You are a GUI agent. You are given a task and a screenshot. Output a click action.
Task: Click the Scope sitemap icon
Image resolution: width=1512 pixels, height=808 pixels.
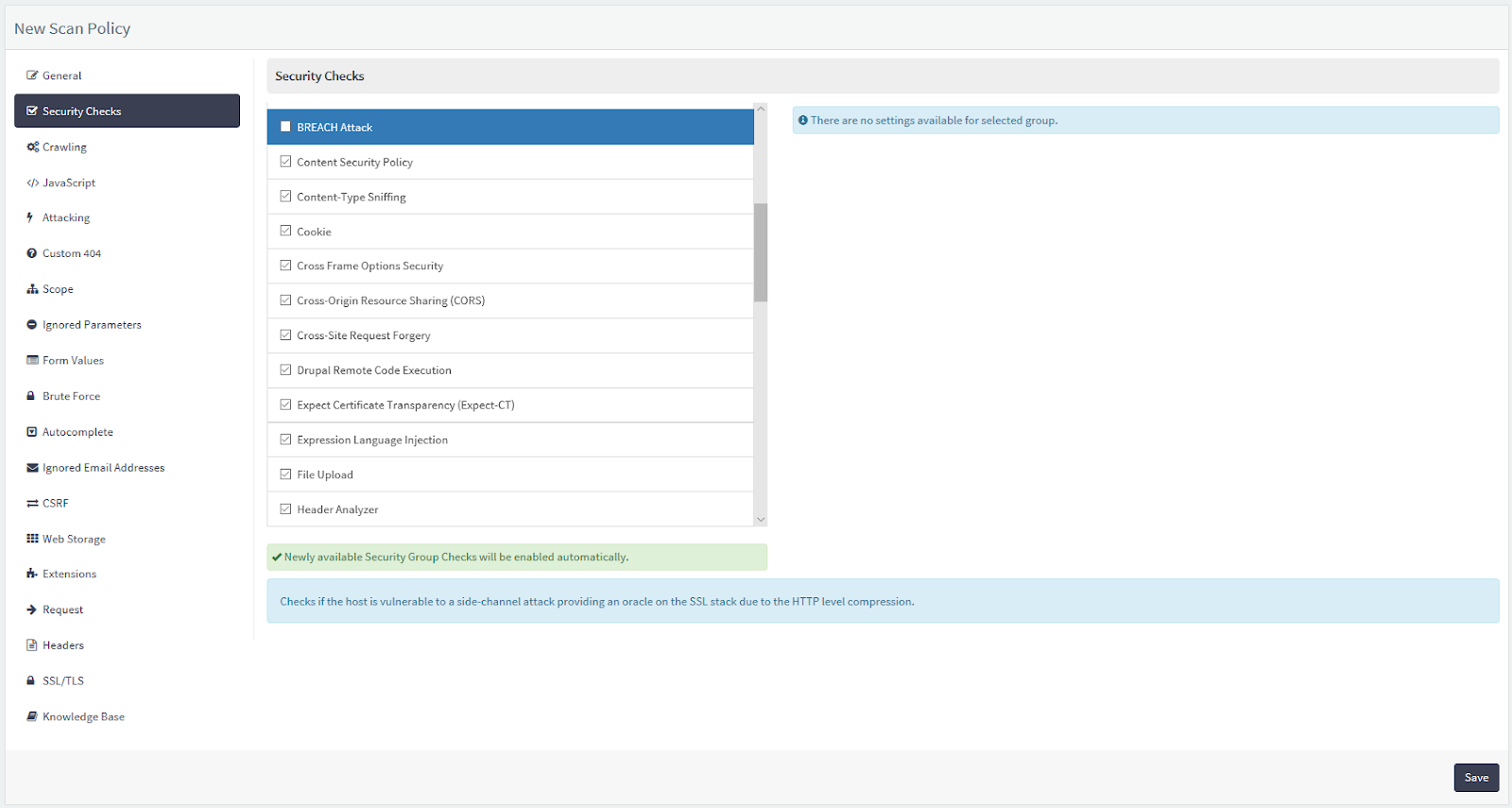pyautogui.click(x=32, y=289)
